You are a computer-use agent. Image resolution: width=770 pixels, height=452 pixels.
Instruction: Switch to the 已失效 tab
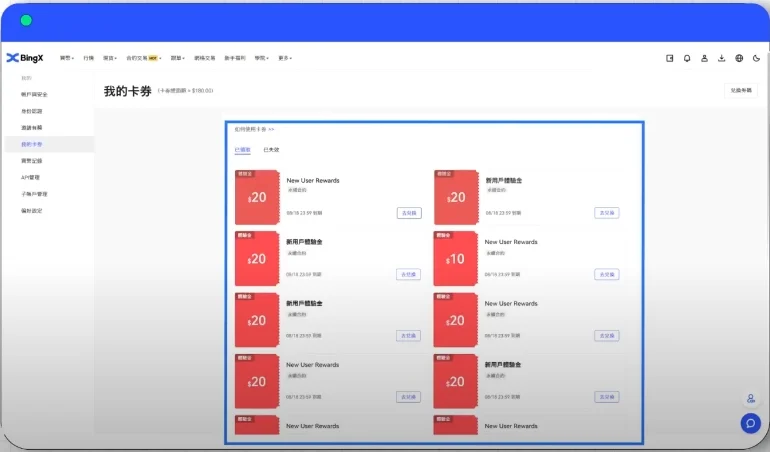pos(271,150)
